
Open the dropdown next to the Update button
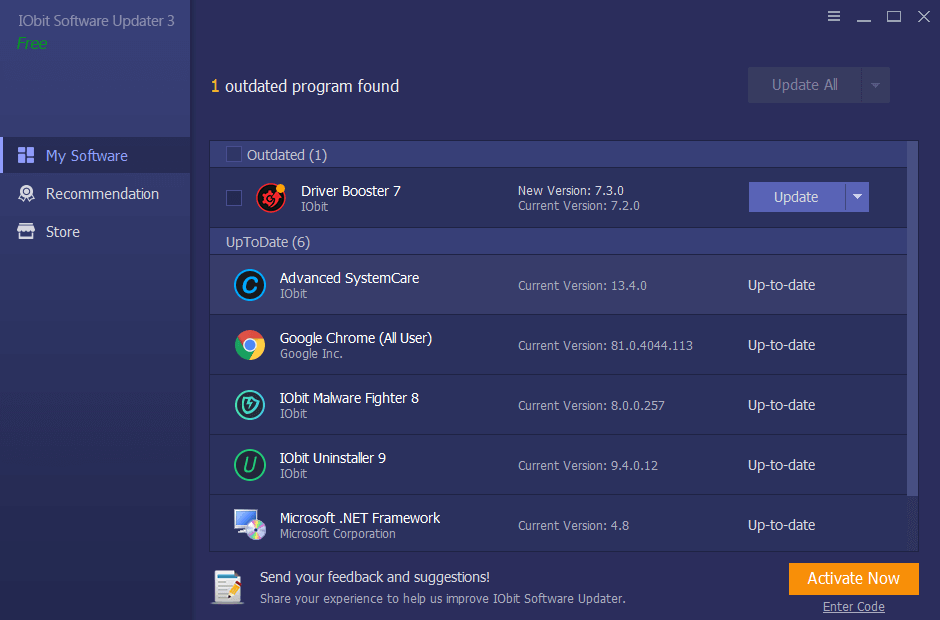point(859,197)
